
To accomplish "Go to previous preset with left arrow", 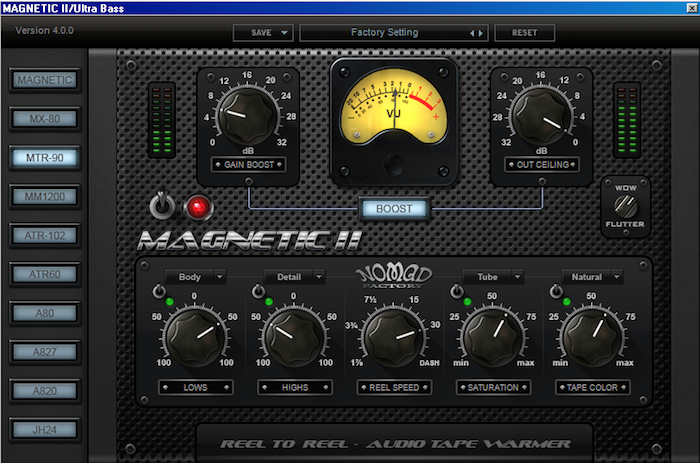I will pyautogui.click(x=472, y=33).
